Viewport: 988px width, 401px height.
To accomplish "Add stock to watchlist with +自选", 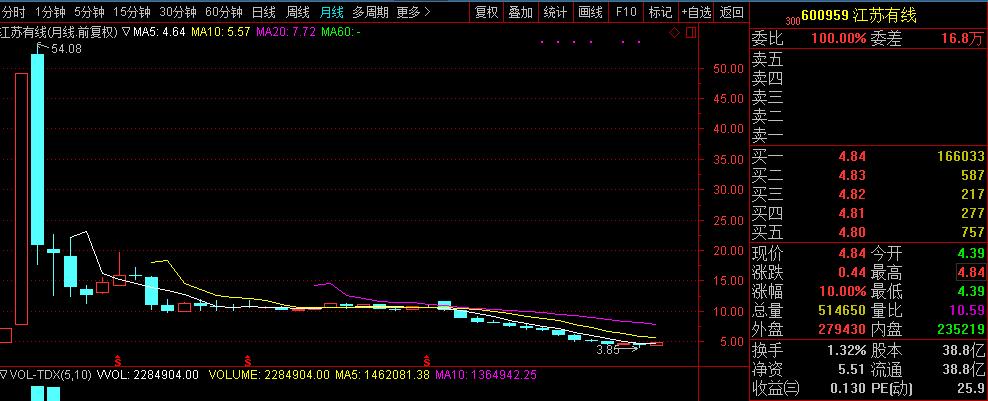I will [x=695, y=12].
